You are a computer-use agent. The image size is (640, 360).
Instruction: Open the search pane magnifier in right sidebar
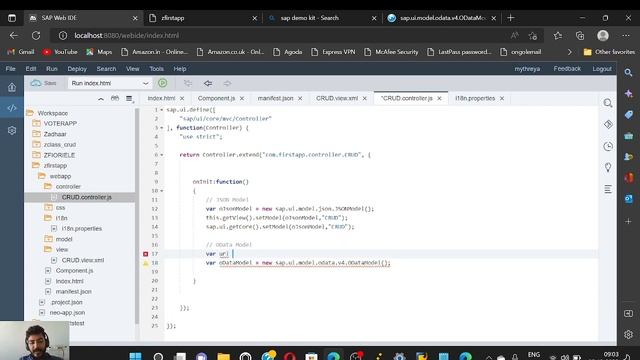pyautogui.click(x=608, y=103)
